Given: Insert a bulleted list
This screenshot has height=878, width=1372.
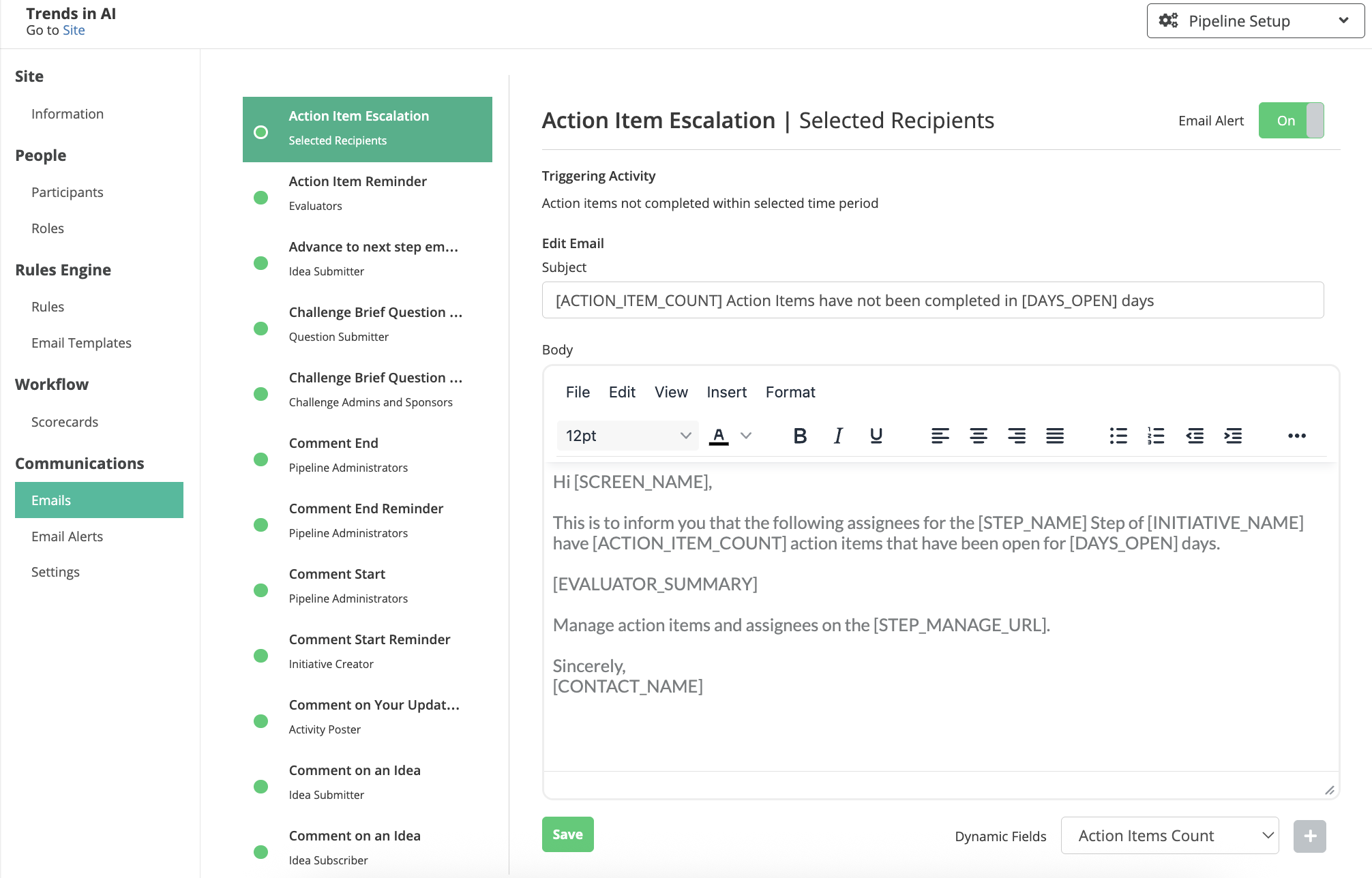Looking at the screenshot, I should pos(1118,436).
